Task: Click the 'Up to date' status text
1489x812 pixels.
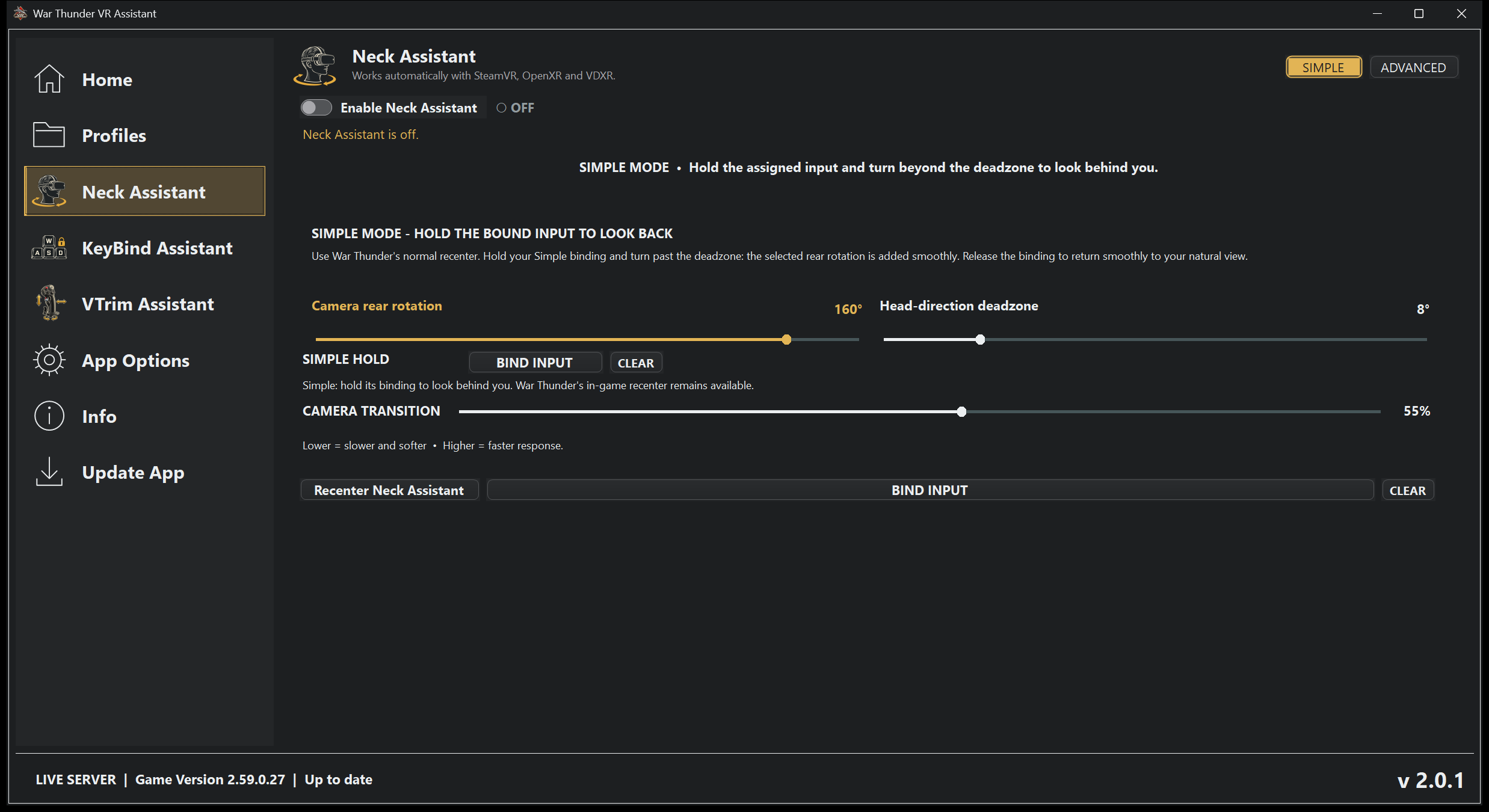Action: tap(338, 779)
